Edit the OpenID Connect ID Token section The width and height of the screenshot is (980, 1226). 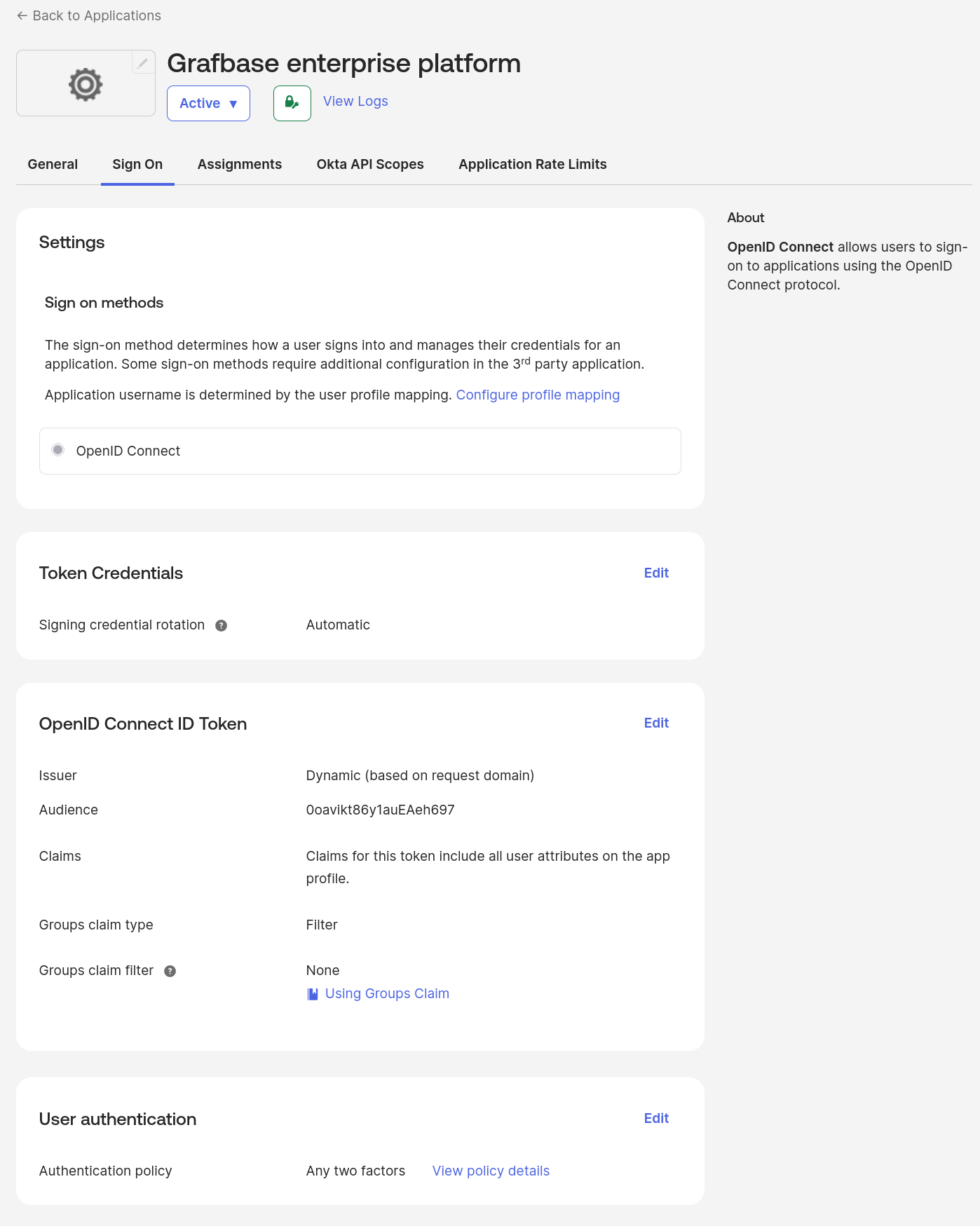[x=656, y=723]
